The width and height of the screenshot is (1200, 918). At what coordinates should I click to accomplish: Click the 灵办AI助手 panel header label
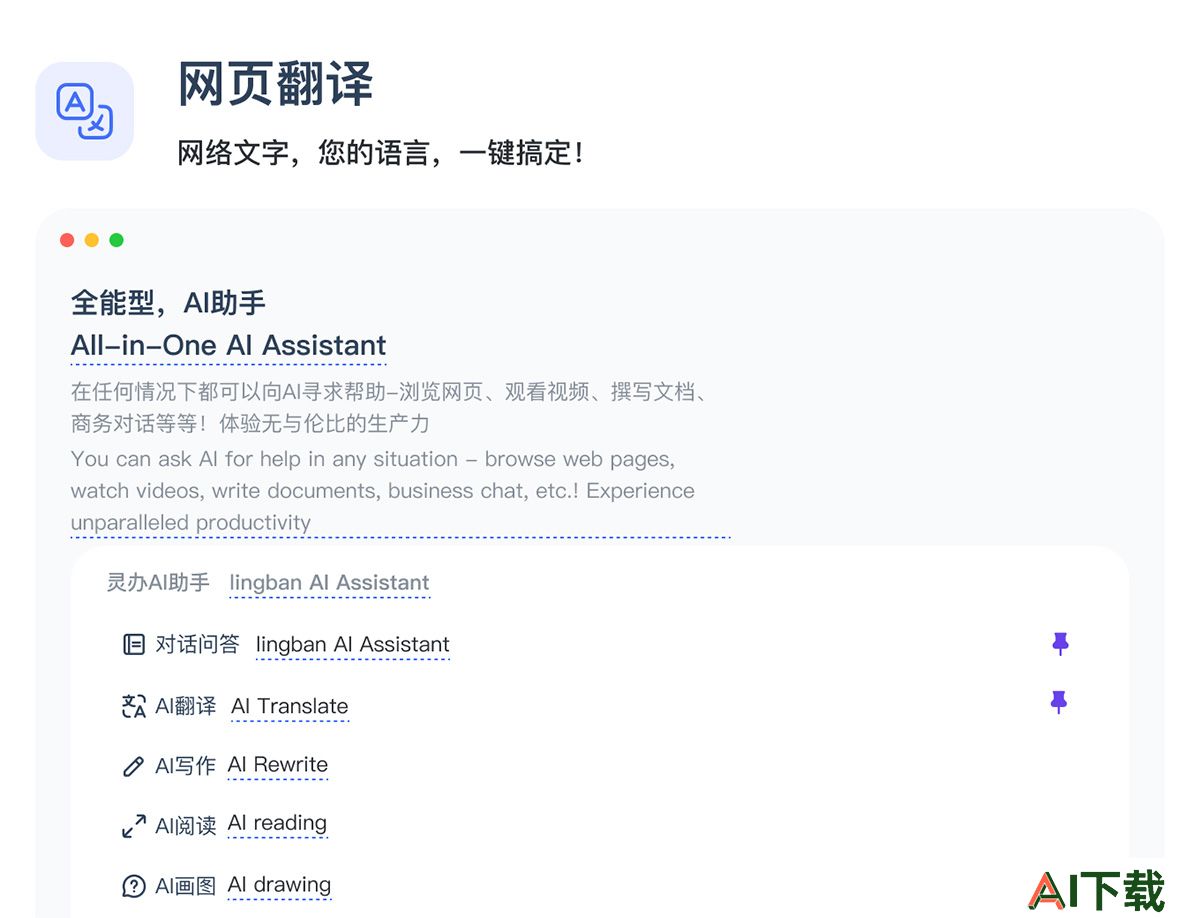(x=158, y=583)
